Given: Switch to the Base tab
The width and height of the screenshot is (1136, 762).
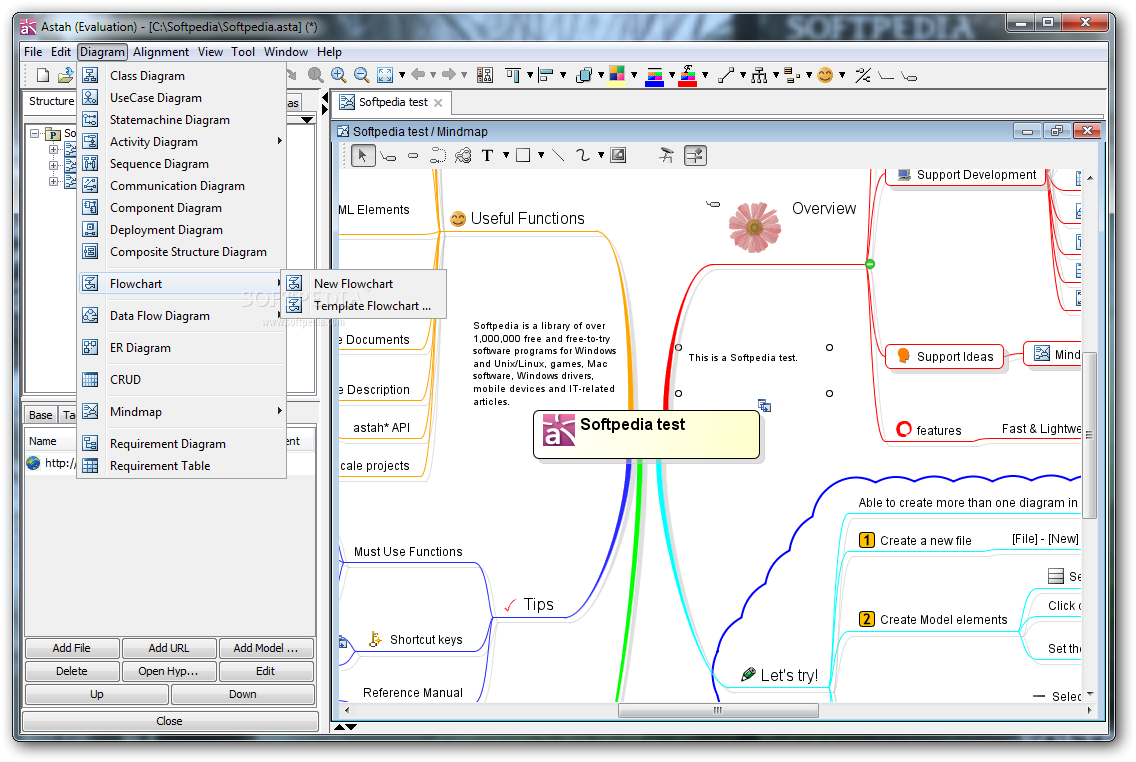Looking at the screenshot, I should coord(41,415).
